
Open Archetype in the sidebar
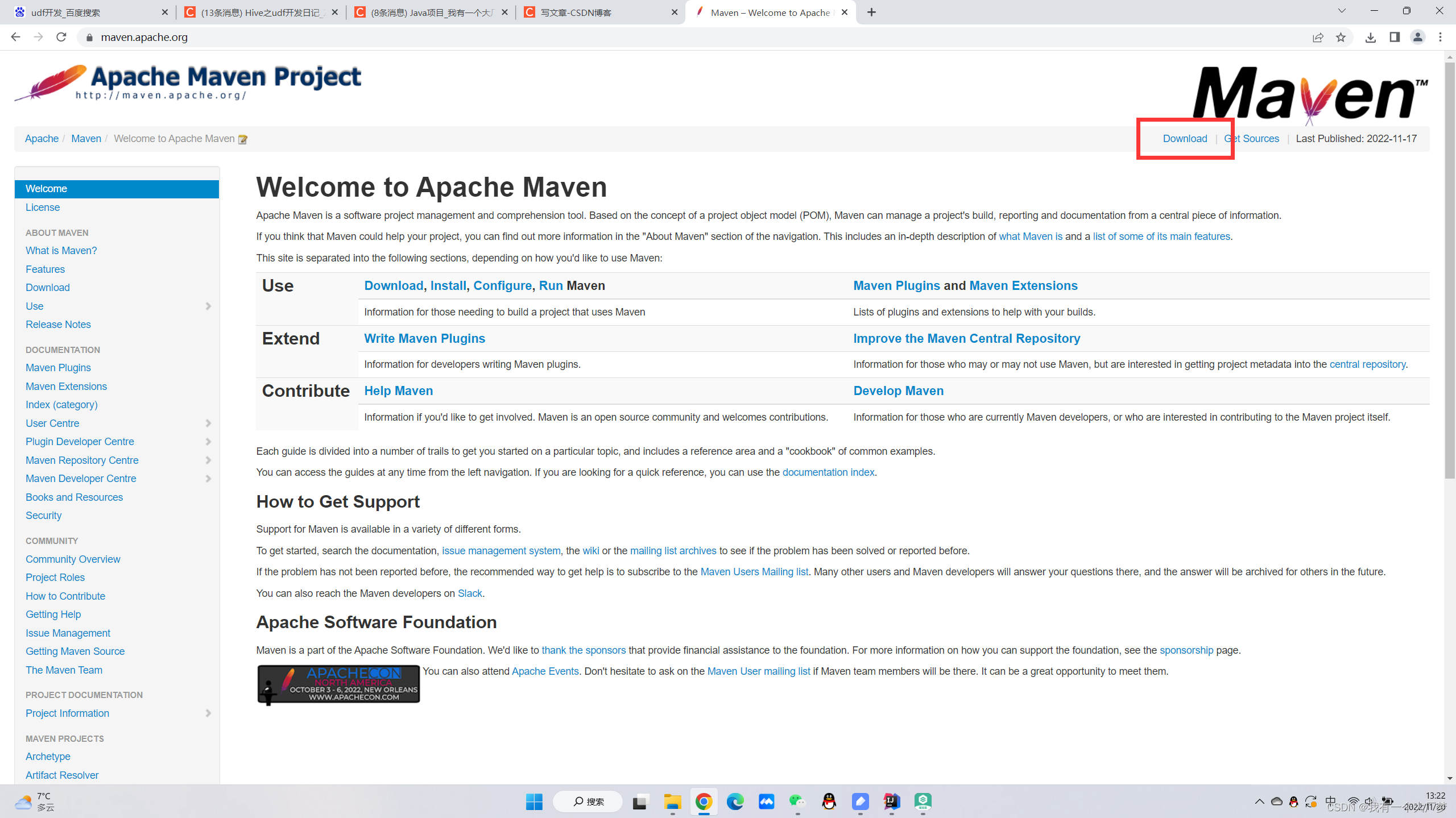point(48,757)
